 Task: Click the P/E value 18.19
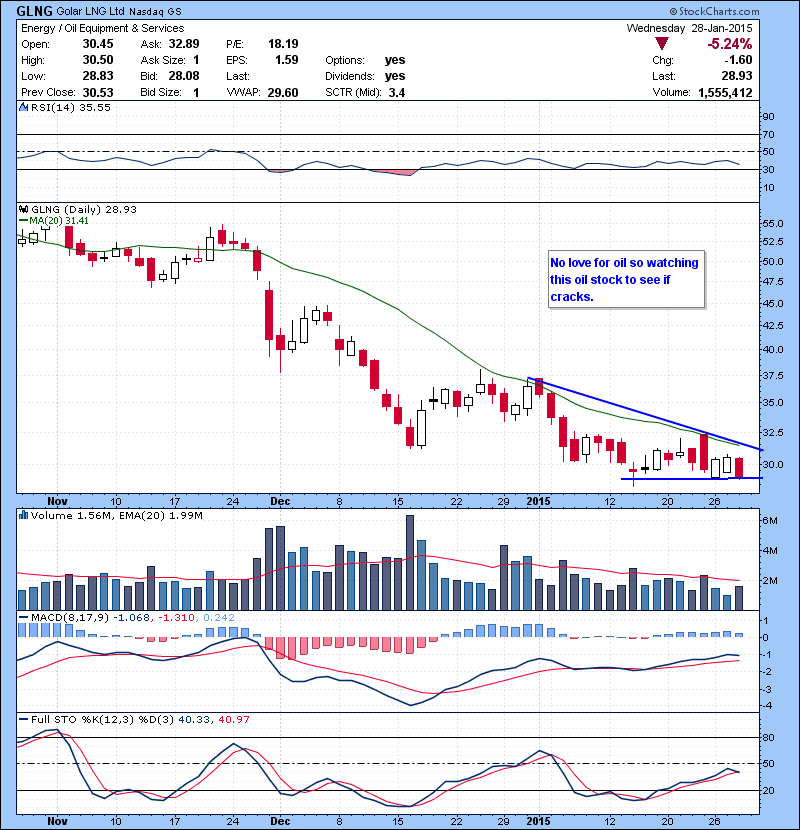[x=283, y=44]
